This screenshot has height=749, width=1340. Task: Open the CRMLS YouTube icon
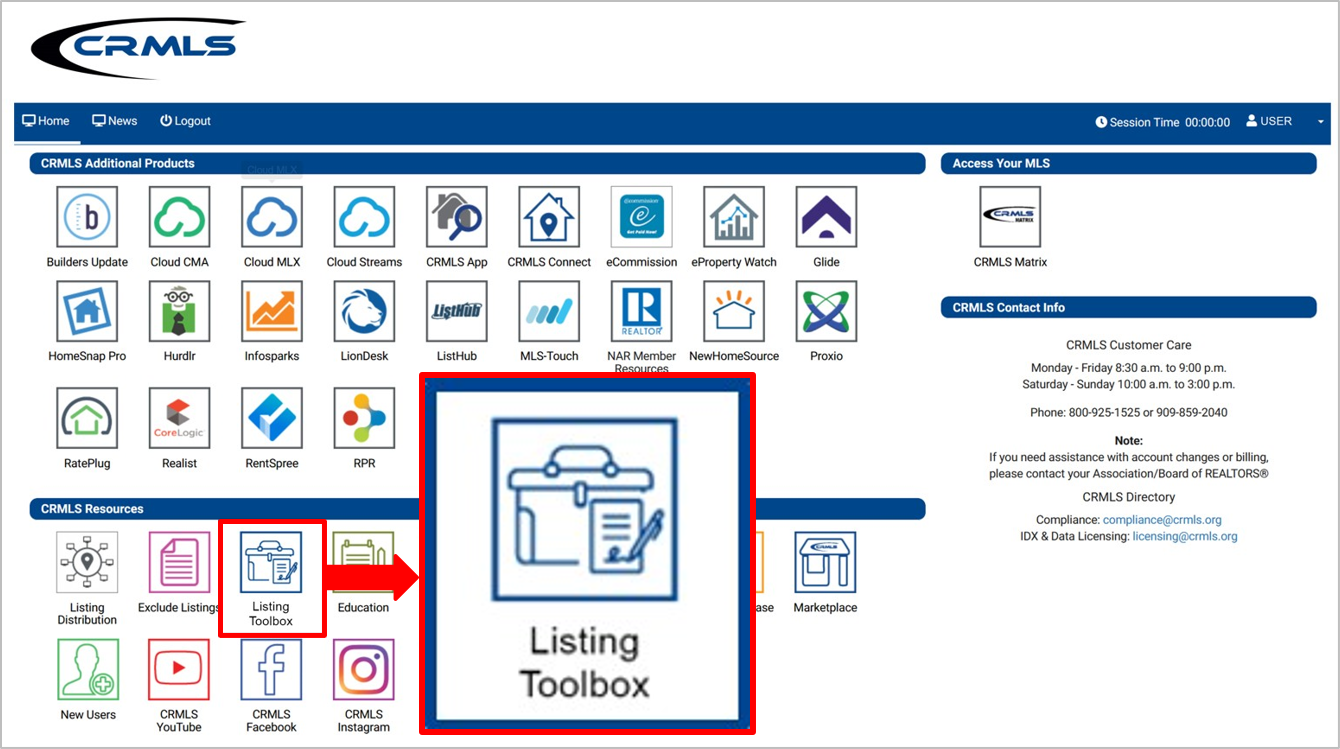[x=180, y=669]
